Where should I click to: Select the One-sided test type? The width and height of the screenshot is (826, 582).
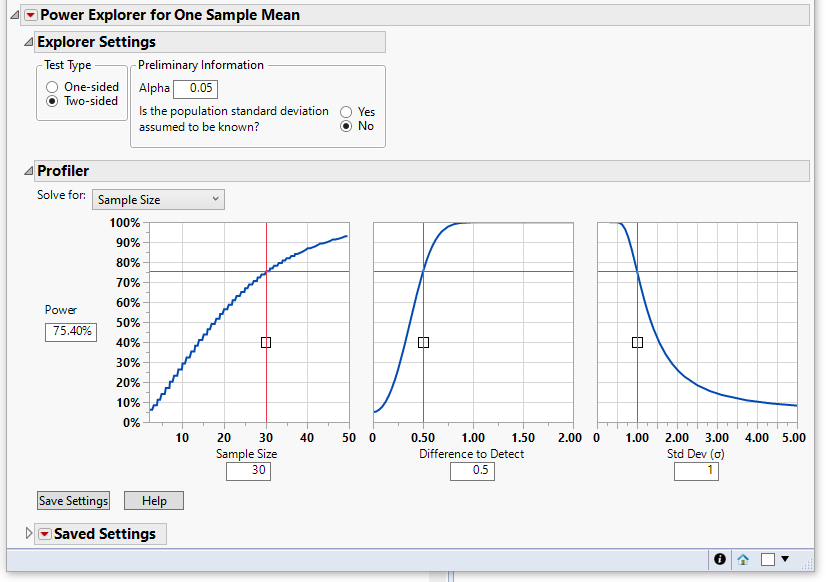(51, 86)
